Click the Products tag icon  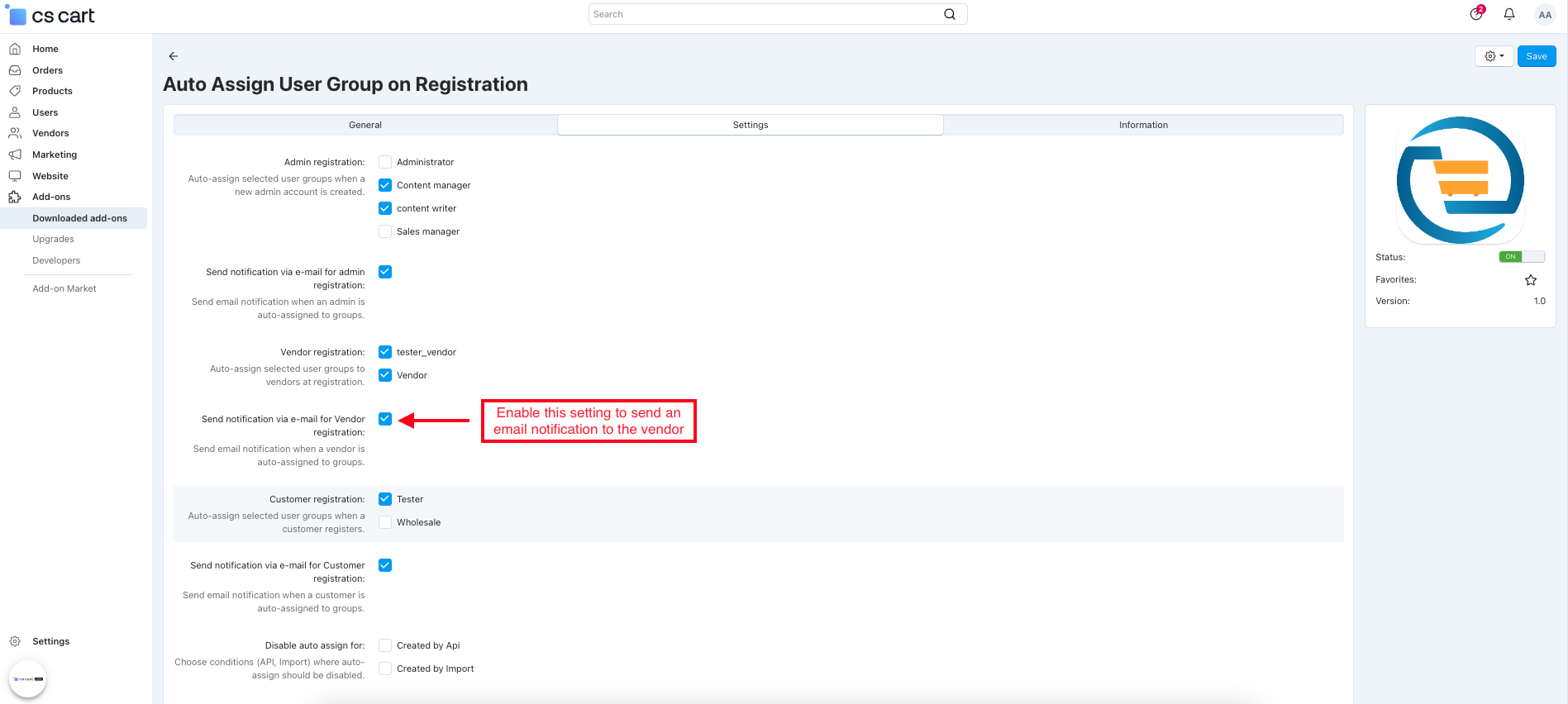click(x=15, y=91)
